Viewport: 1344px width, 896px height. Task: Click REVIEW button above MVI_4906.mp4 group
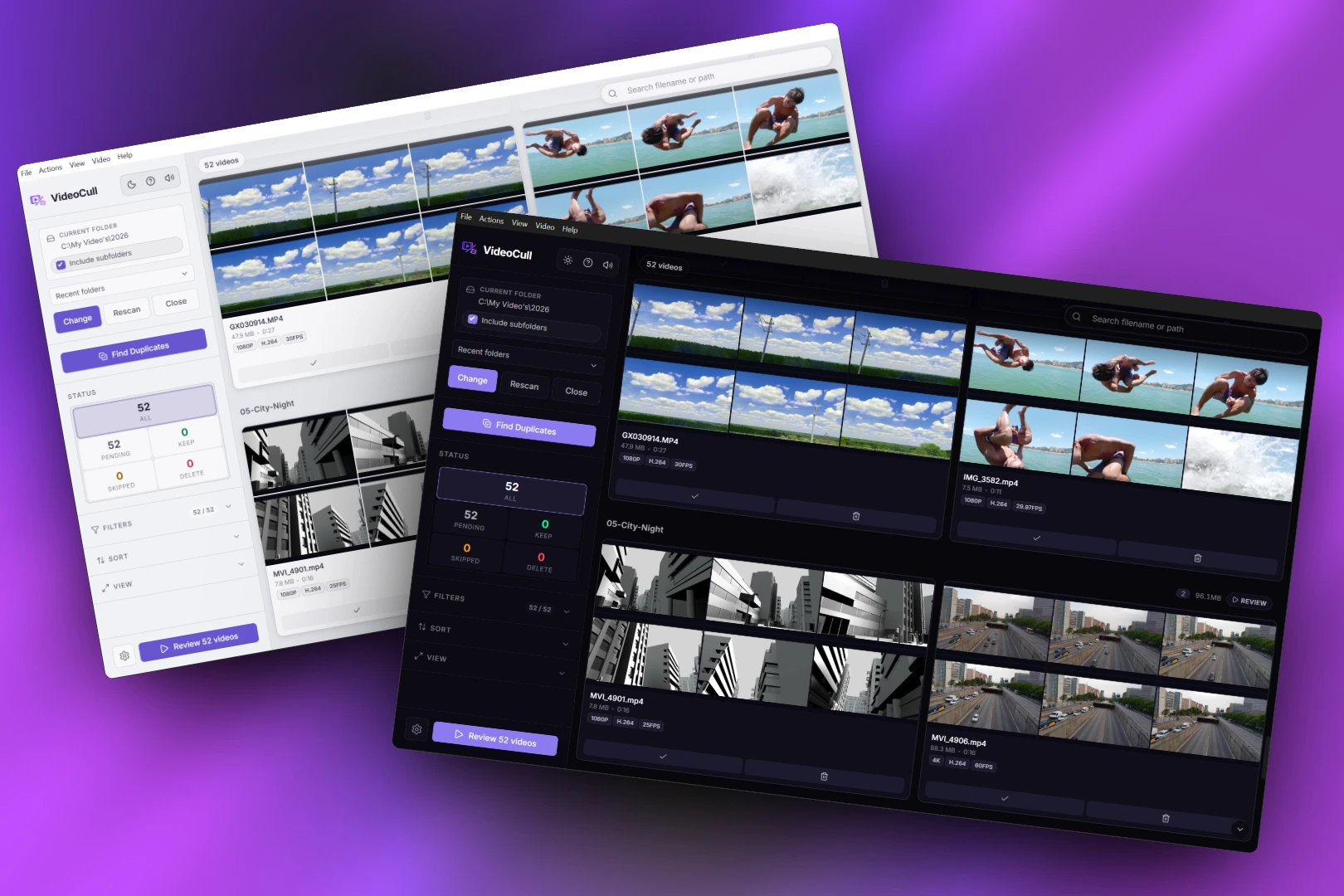pos(1249,601)
